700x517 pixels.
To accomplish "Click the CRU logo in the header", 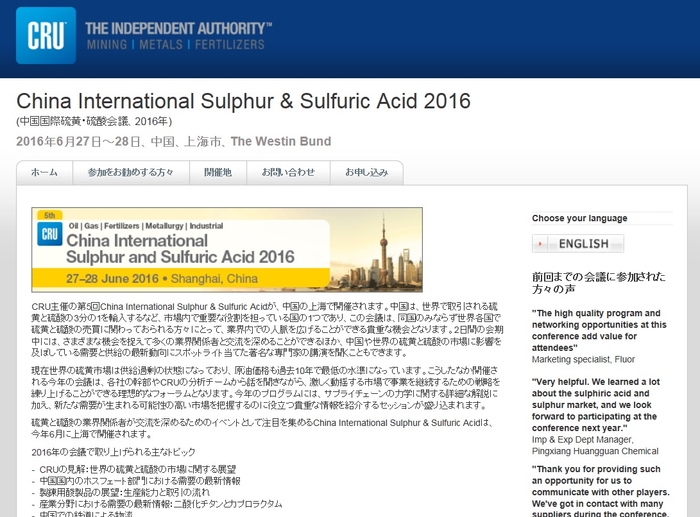I will tap(46, 35).
